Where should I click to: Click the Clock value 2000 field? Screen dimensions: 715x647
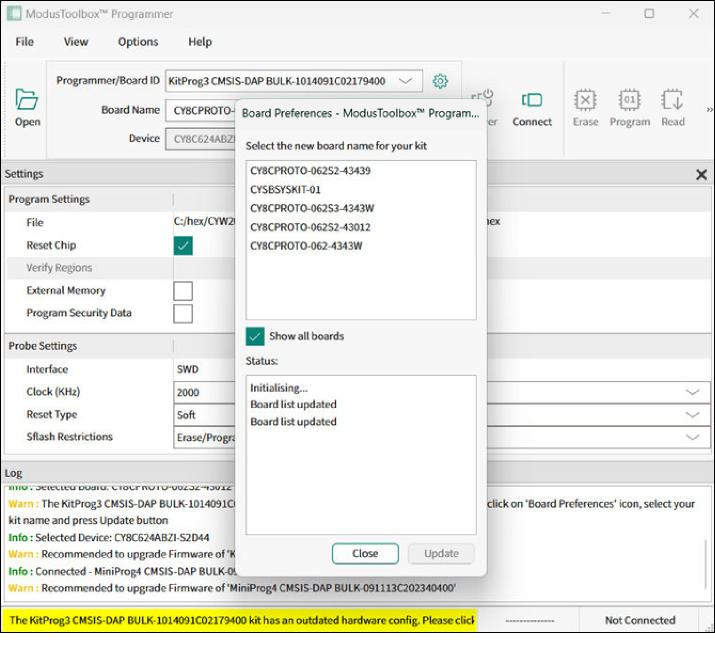tap(204, 393)
